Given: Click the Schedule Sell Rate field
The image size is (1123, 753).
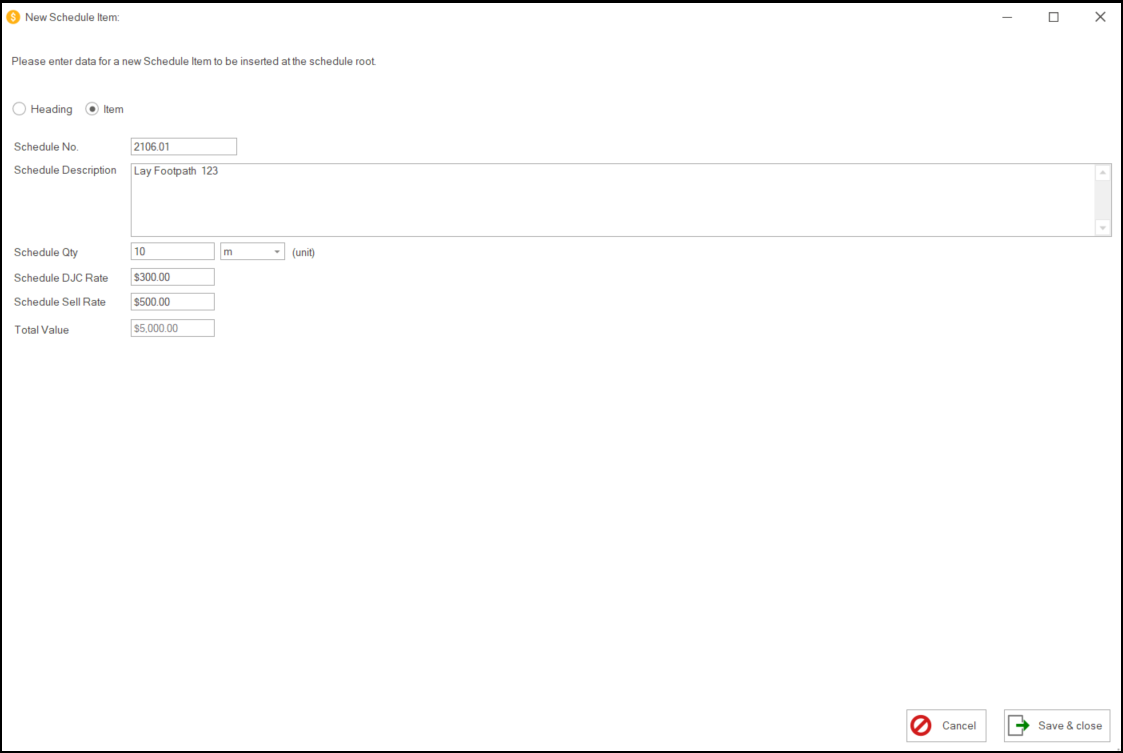Looking at the screenshot, I should point(173,302).
